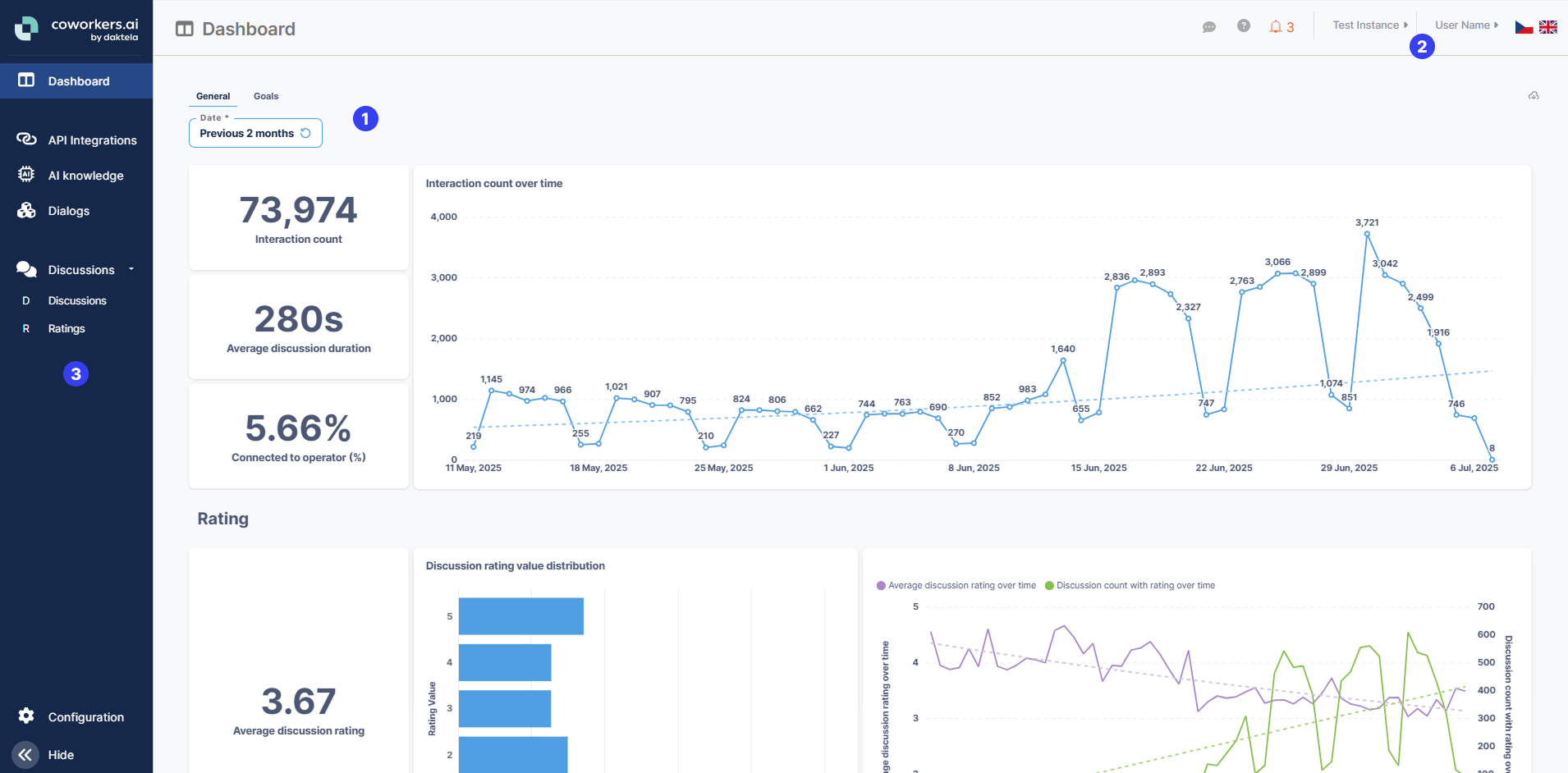The width and height of the screenshot is (1568, 773).
Task: Open Configuration via the gear icon
Action: [25, 716]
